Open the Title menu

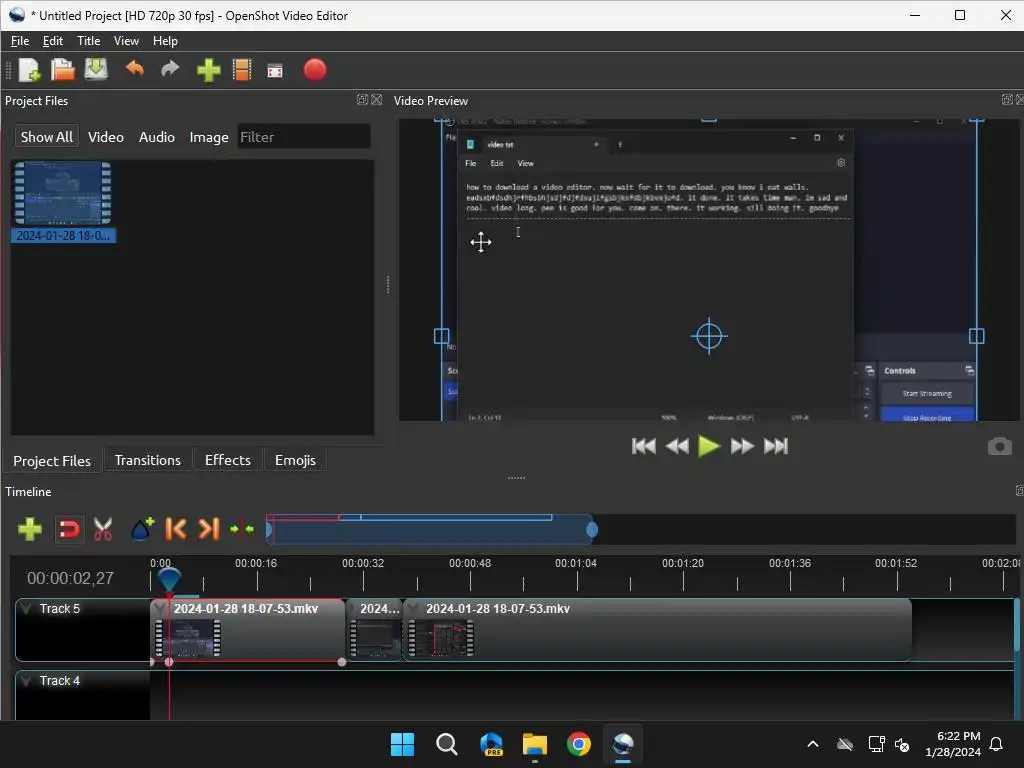88,40
